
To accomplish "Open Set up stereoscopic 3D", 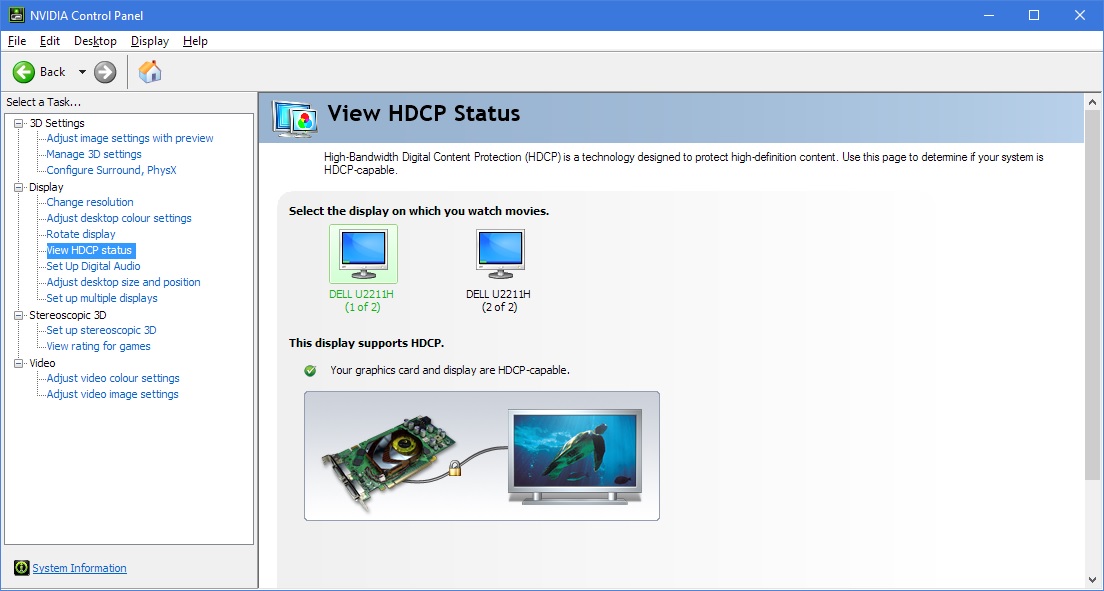I will coord(101,330).
